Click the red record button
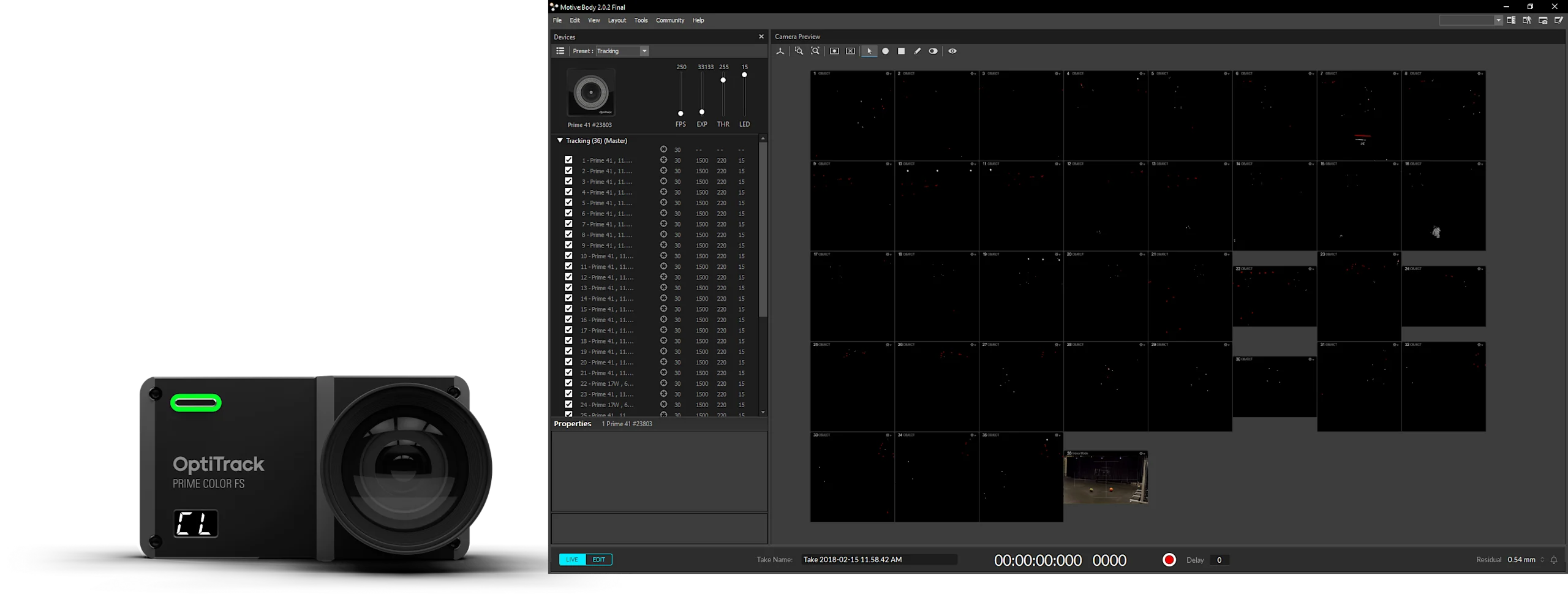Viewport: 1568px width, 594px height. (x=1169, y=560)
